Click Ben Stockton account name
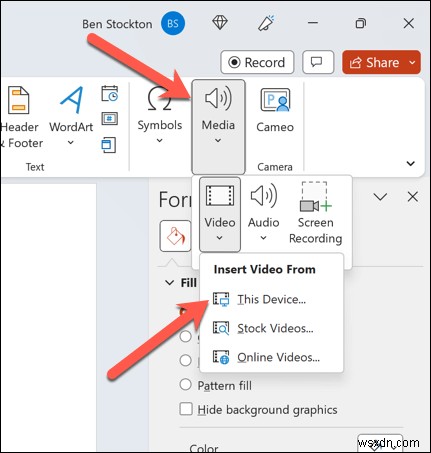Screen dimensions: 431x453 [x=117, y=24]
